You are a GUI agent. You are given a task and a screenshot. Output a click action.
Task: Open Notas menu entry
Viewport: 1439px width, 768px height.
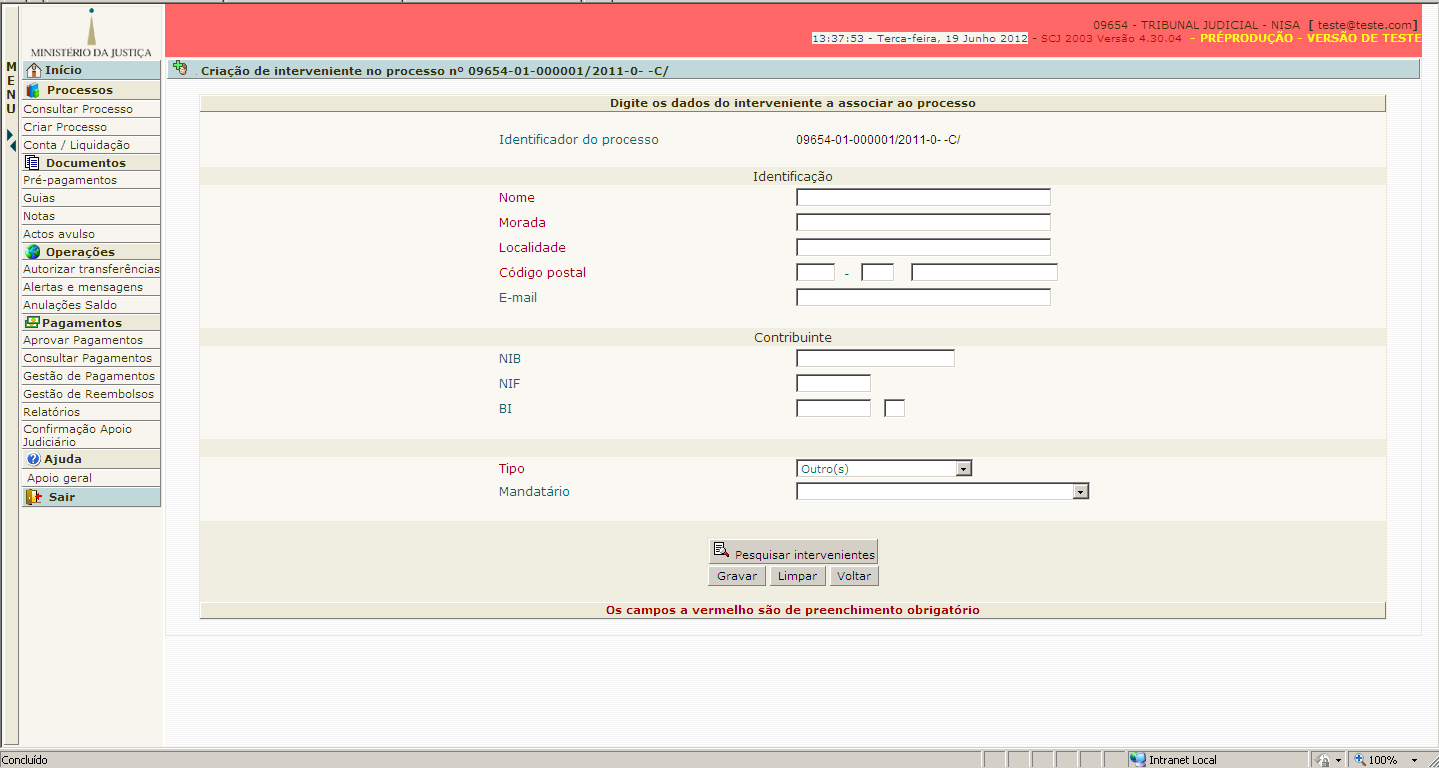click(39, 216)
